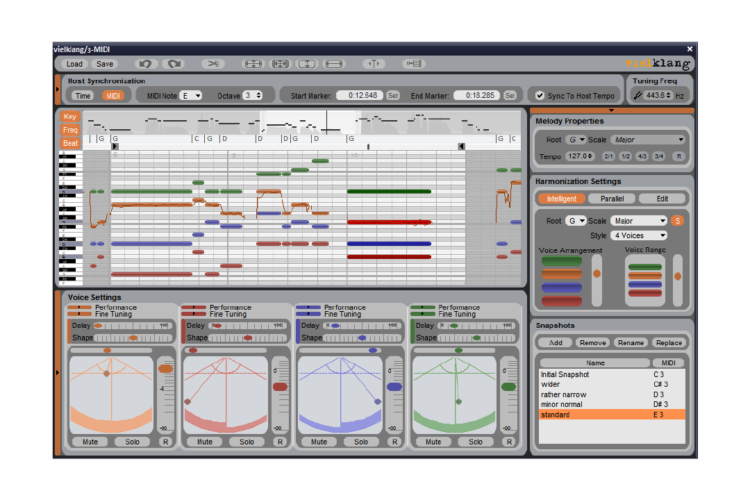Select the Edit harmonization tab
Screen dimensions: 750x500
[662, 199]
